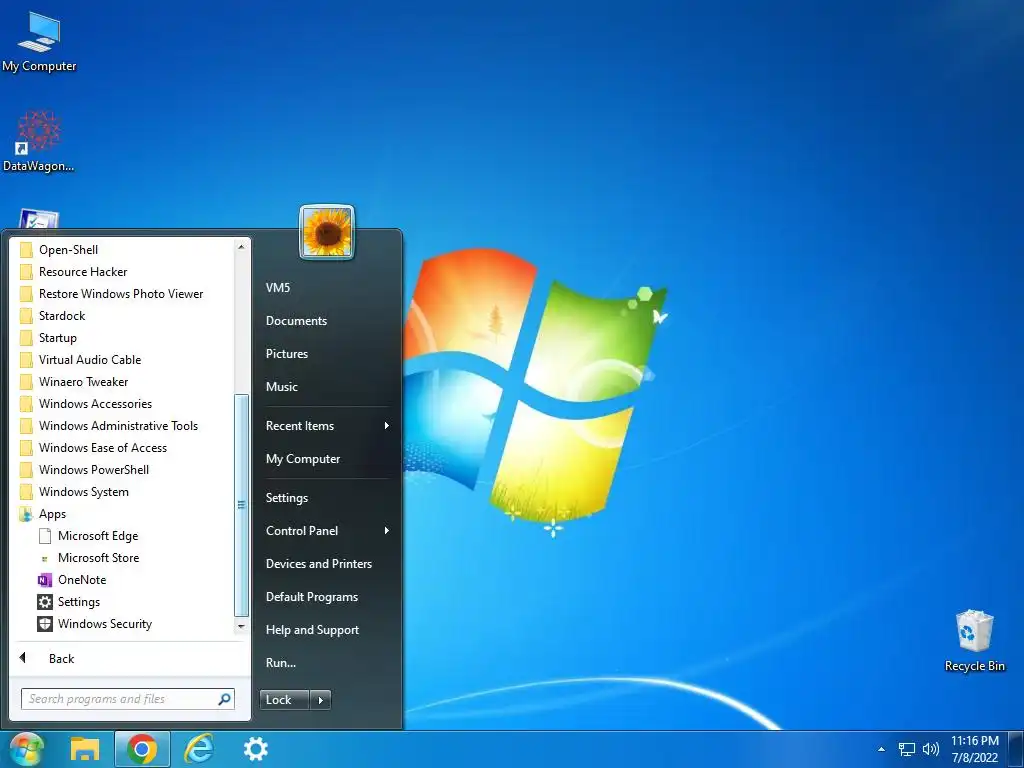The height and width of the screenshot is (768, 1024).
Task: Open the clock showing 11:16 PM
Action: 974,749
